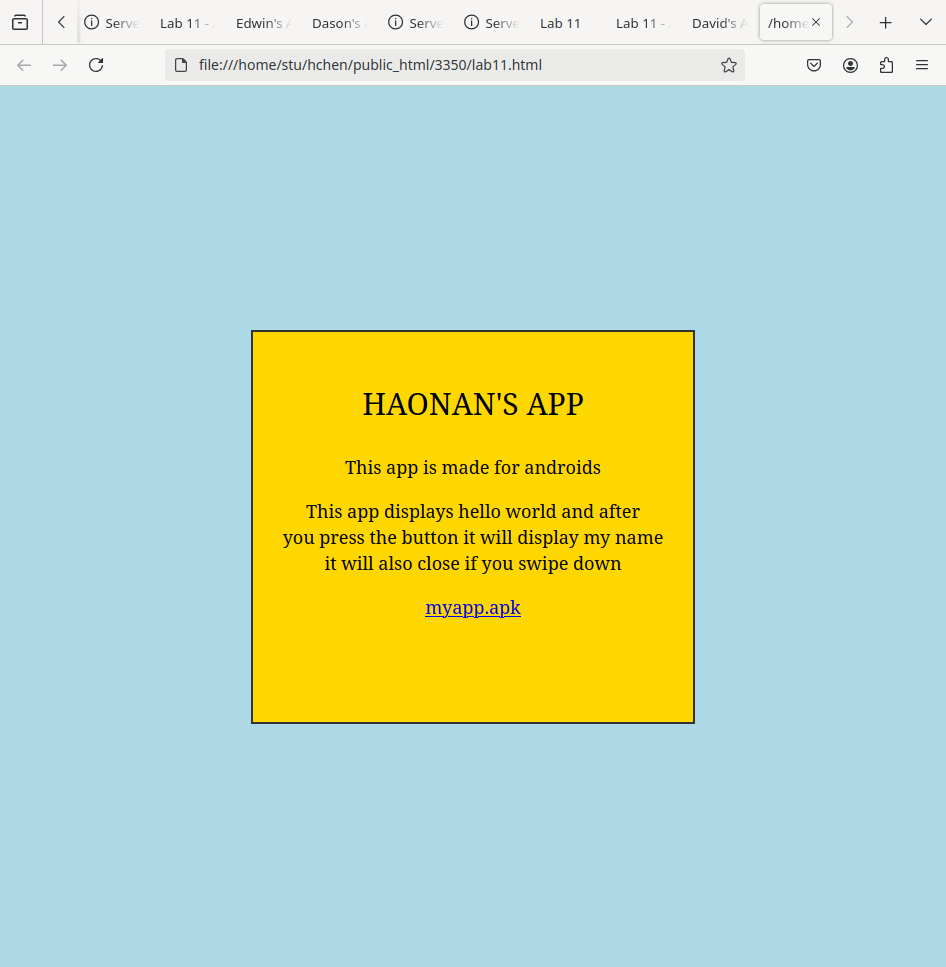This screenshot has height=967, width=946.
Task: Download the myapp.apk link
Action: point(472,608)
